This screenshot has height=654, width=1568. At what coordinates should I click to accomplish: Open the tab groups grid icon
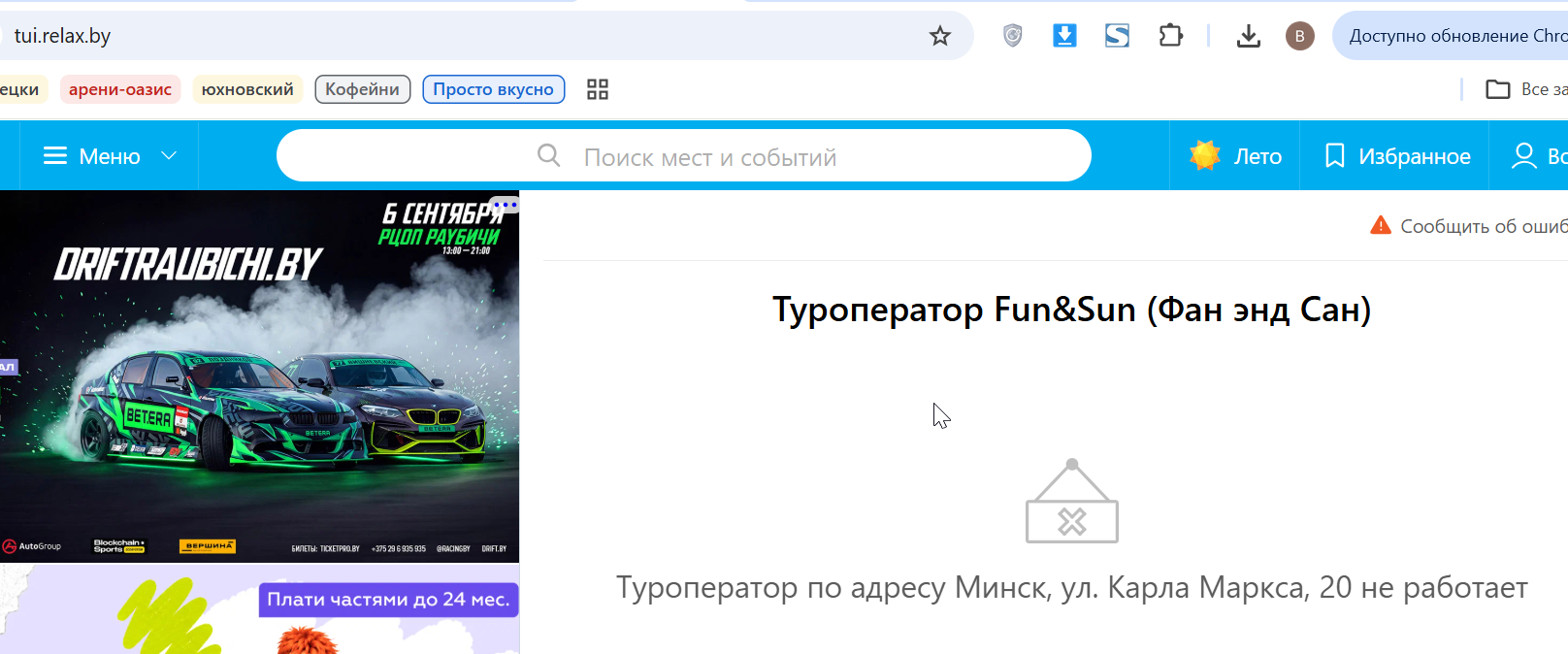pos(598,89)
